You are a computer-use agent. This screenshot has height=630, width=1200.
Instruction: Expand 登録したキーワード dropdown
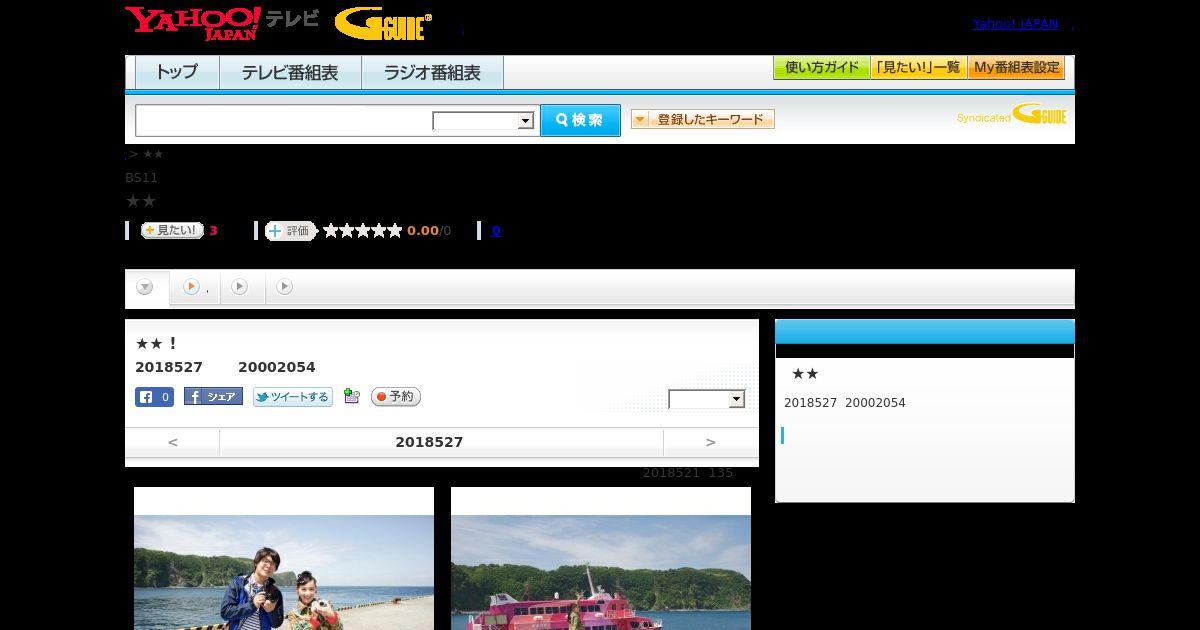(x=703, y=119)
